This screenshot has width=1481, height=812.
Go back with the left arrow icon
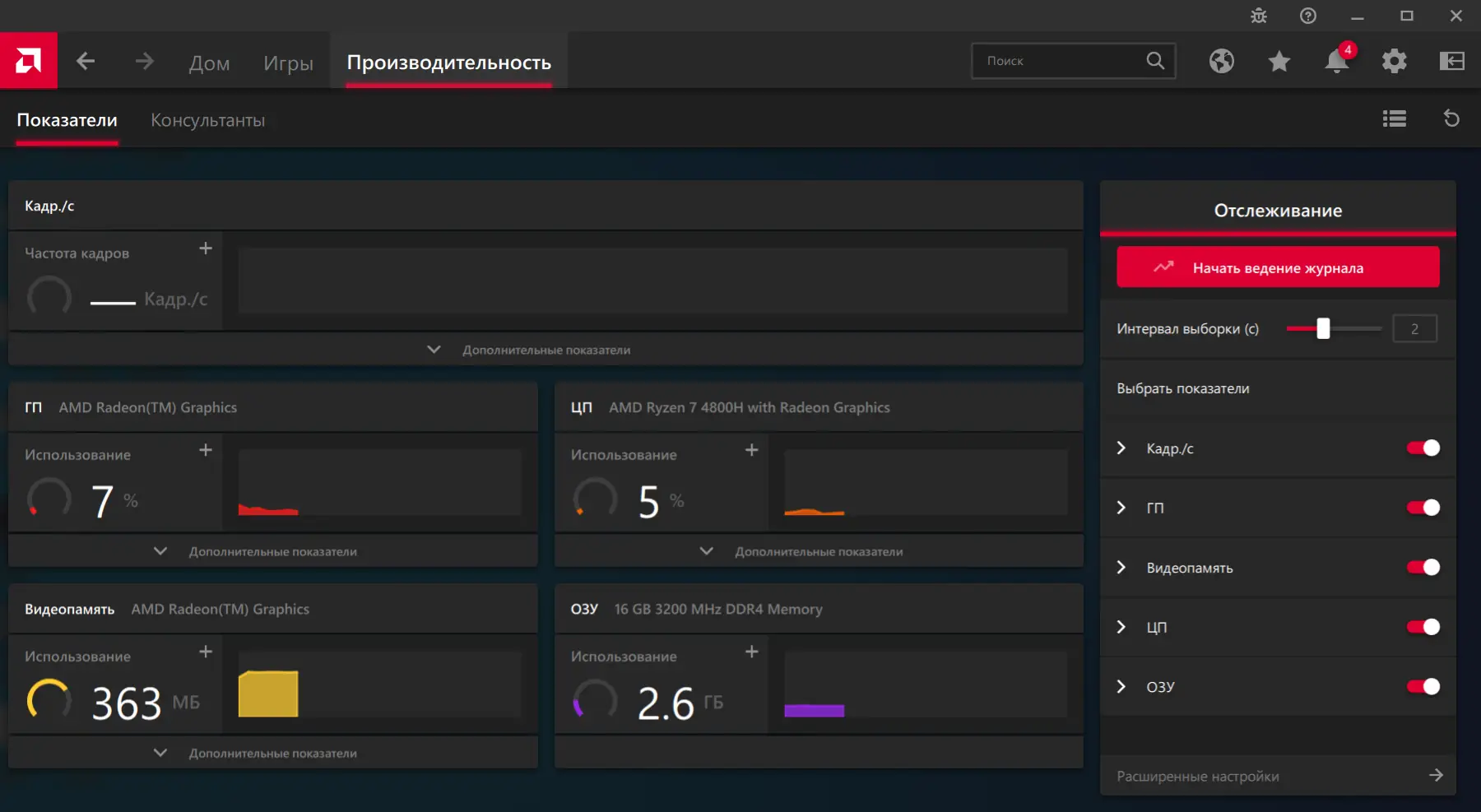86,61
